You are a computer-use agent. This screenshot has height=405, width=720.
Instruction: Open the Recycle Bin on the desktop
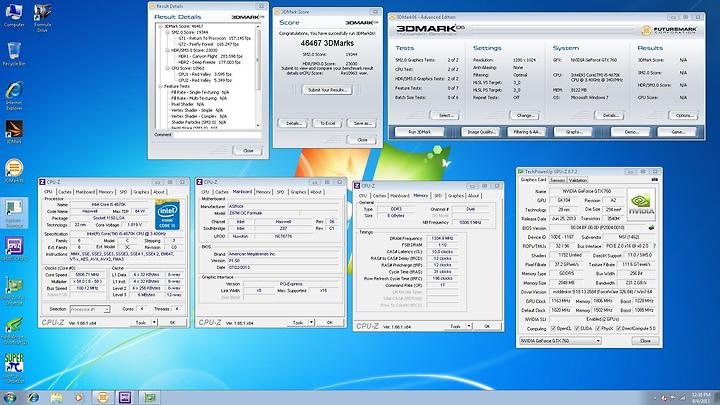tap(14, 51)
